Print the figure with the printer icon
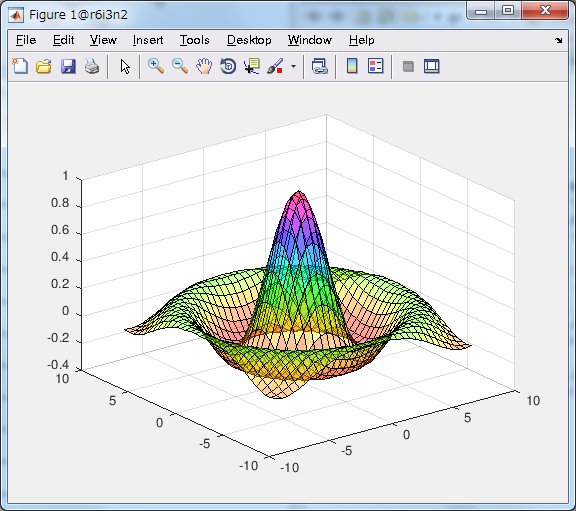576x511 pixels. 92,66
